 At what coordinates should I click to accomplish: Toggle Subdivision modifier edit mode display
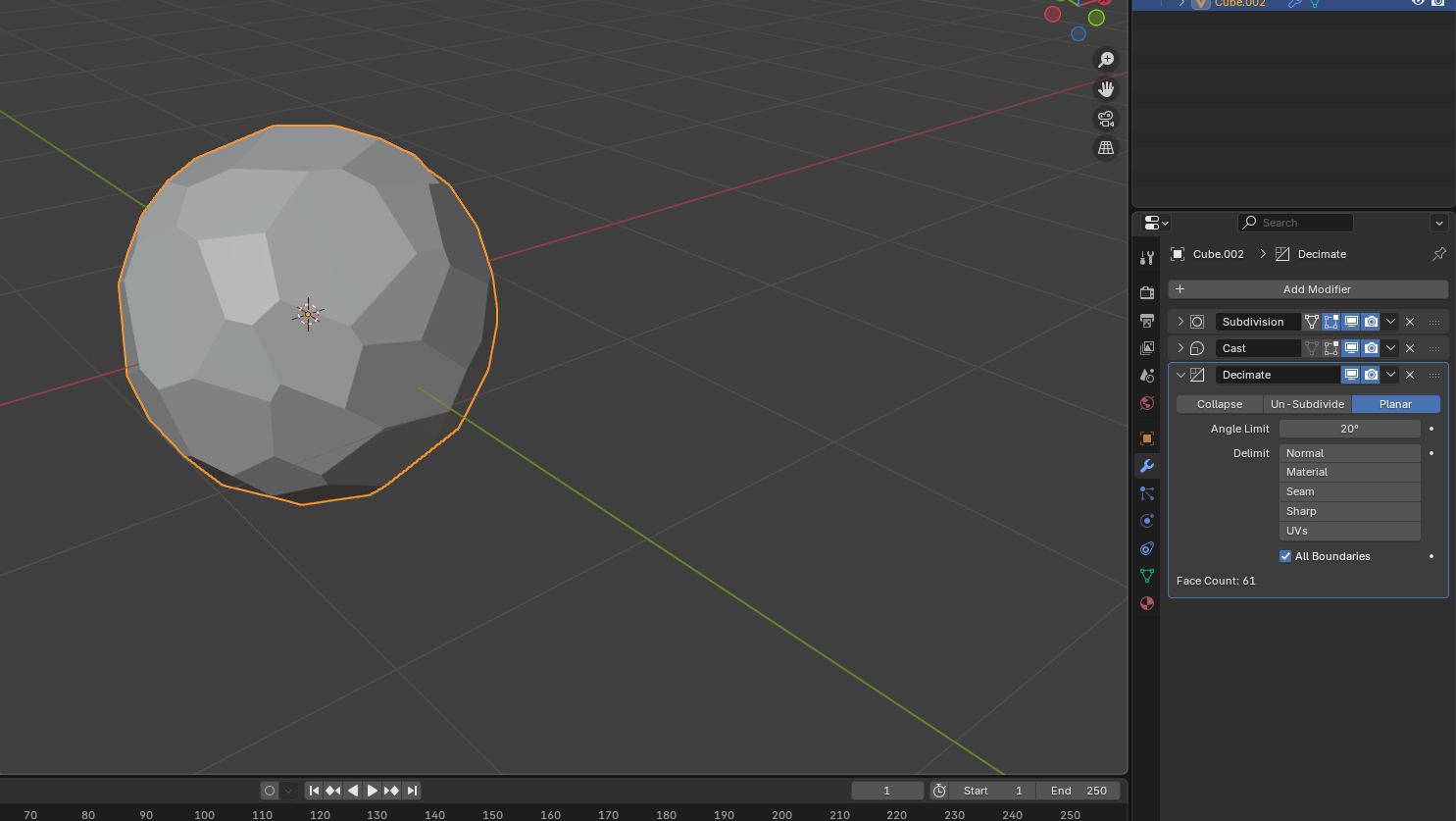1331,322
